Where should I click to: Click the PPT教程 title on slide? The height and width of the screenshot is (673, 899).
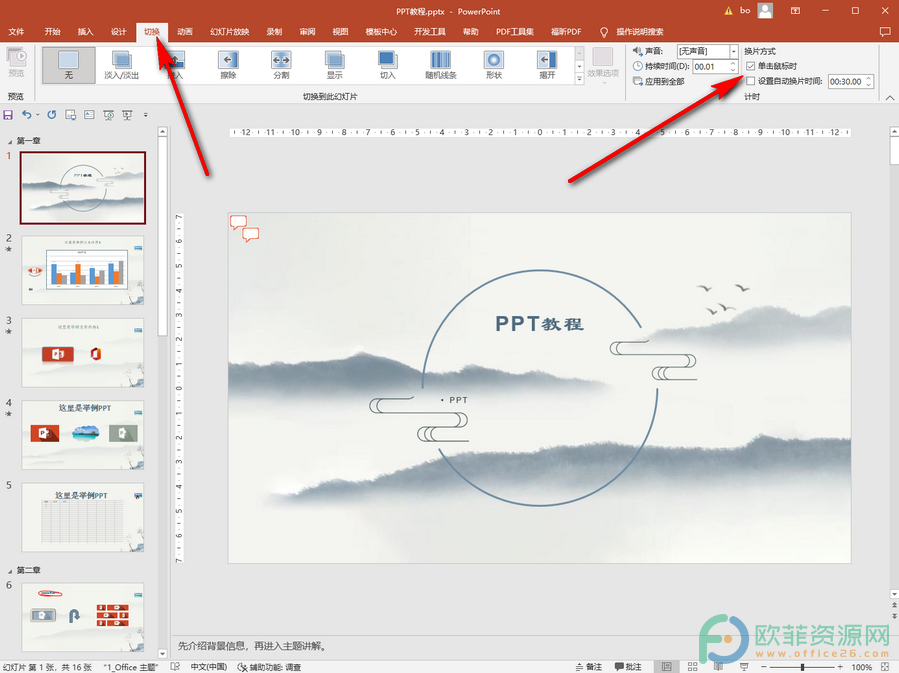pyautogui.click(x=540, y=323)
